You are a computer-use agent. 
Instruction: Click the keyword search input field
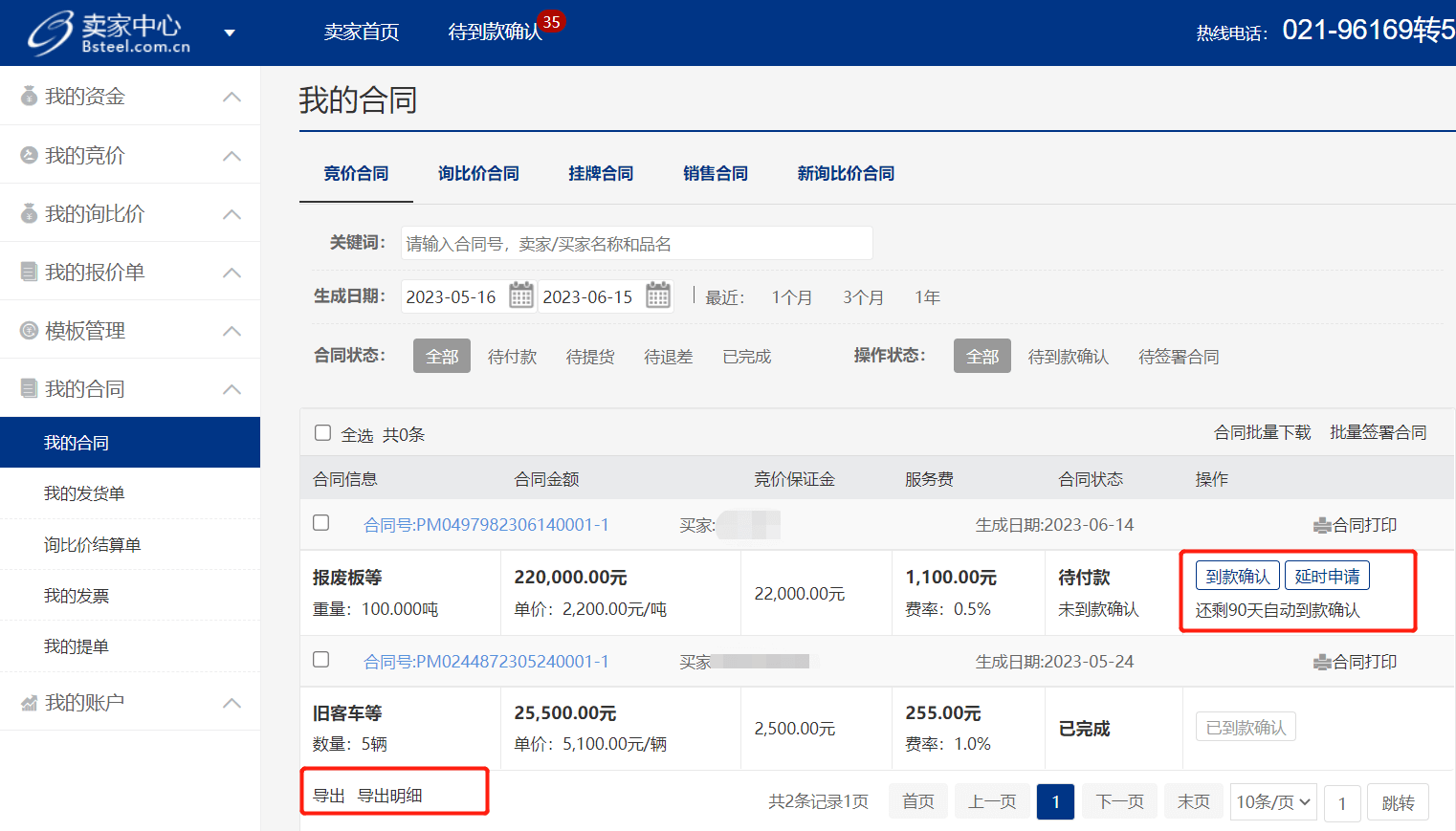coord(636,244)
